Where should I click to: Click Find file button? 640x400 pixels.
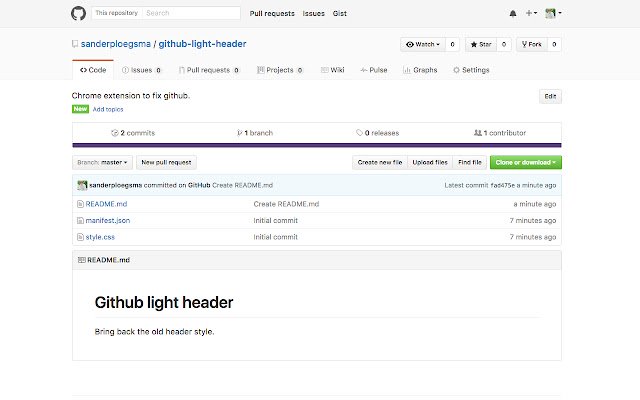click(469, 162)
